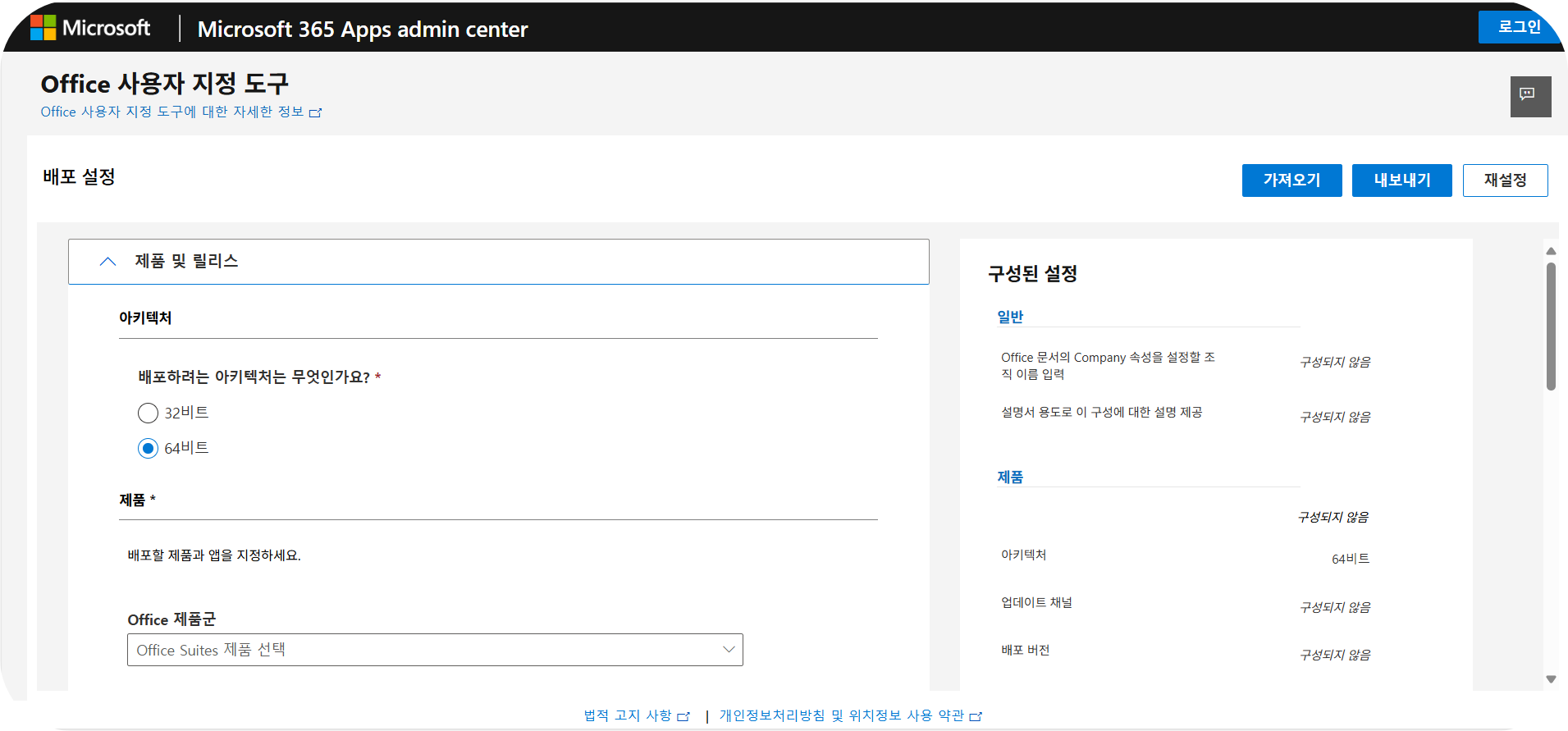Click 배포할 제품과 앱을 지정하세요 text
Screen dimensions: 1568x731
click(x=214, y=555)
